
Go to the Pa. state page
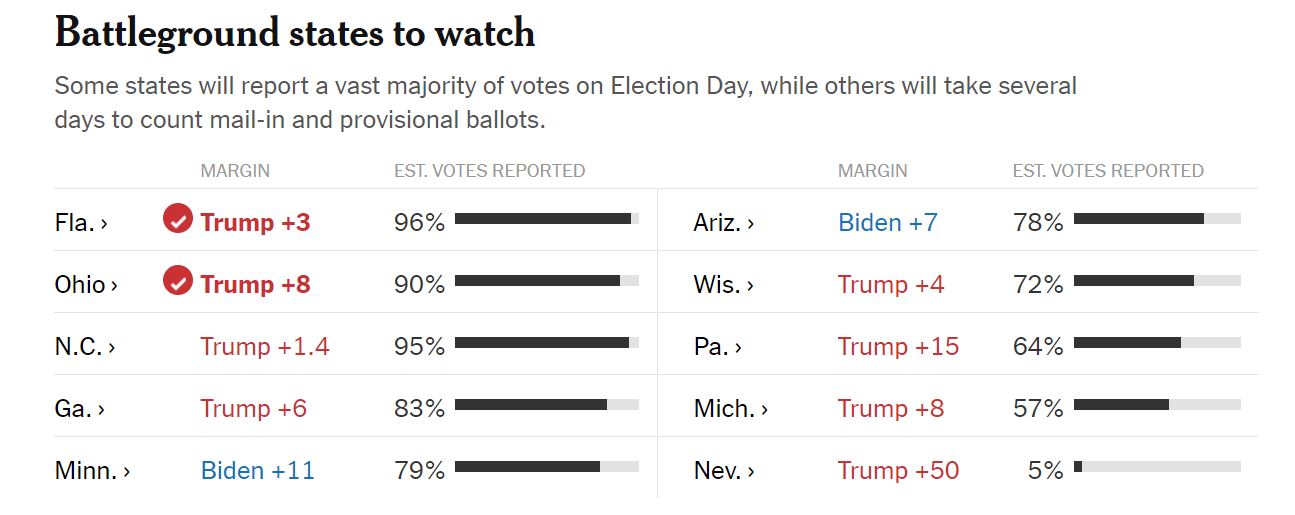718,347
